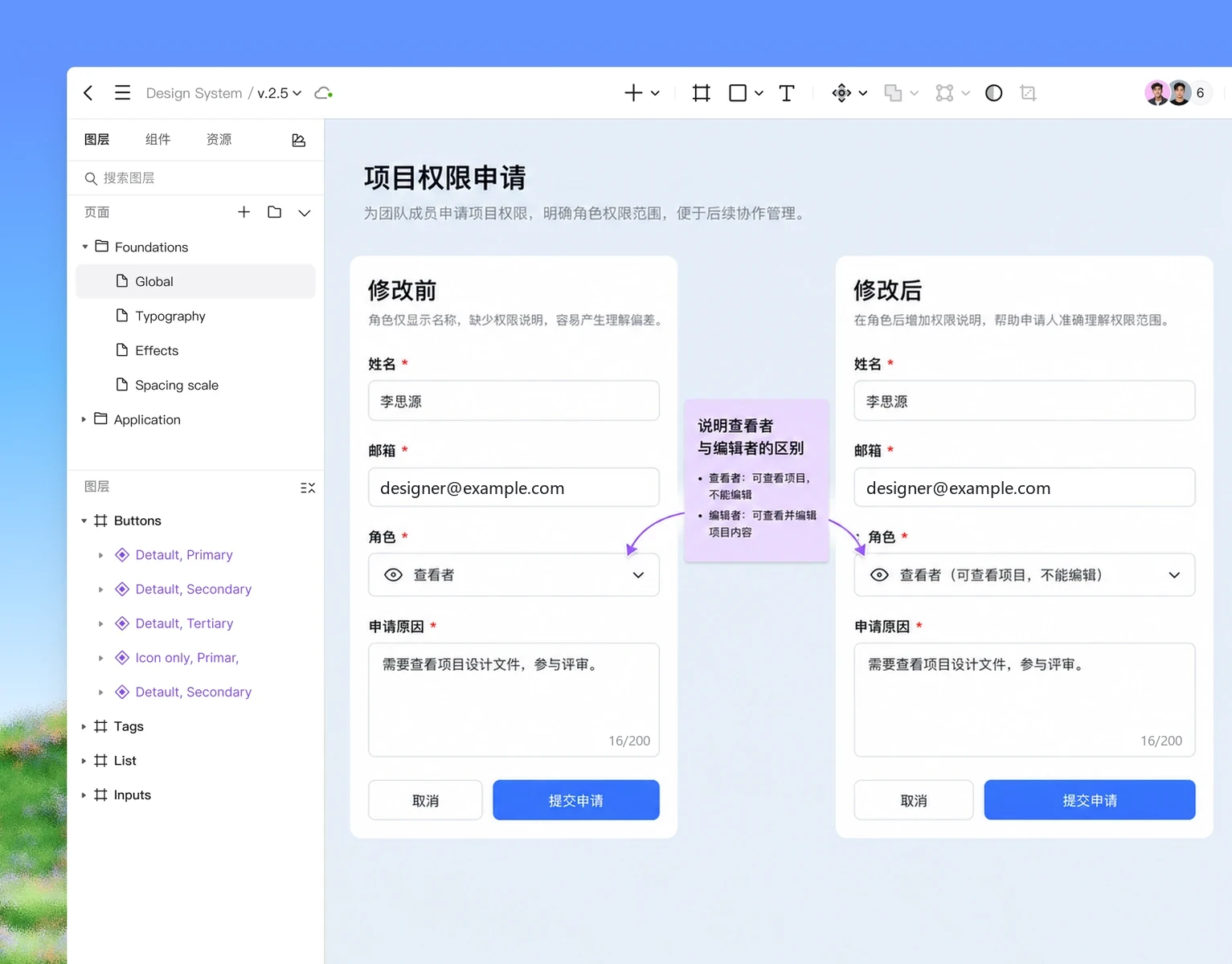The image size is (1232, 964).
Task: Click the 邮箱 field in 修改后 card
Action: tap(1025, 488)
